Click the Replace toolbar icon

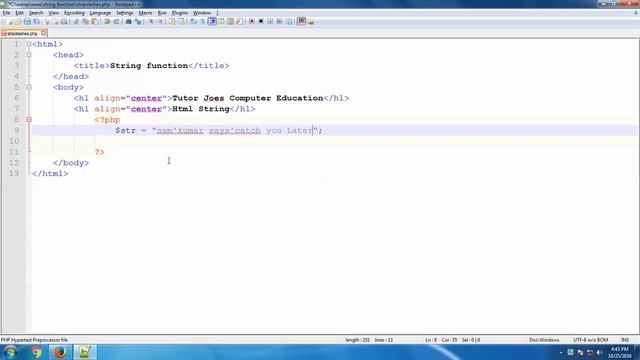point(138,21)
